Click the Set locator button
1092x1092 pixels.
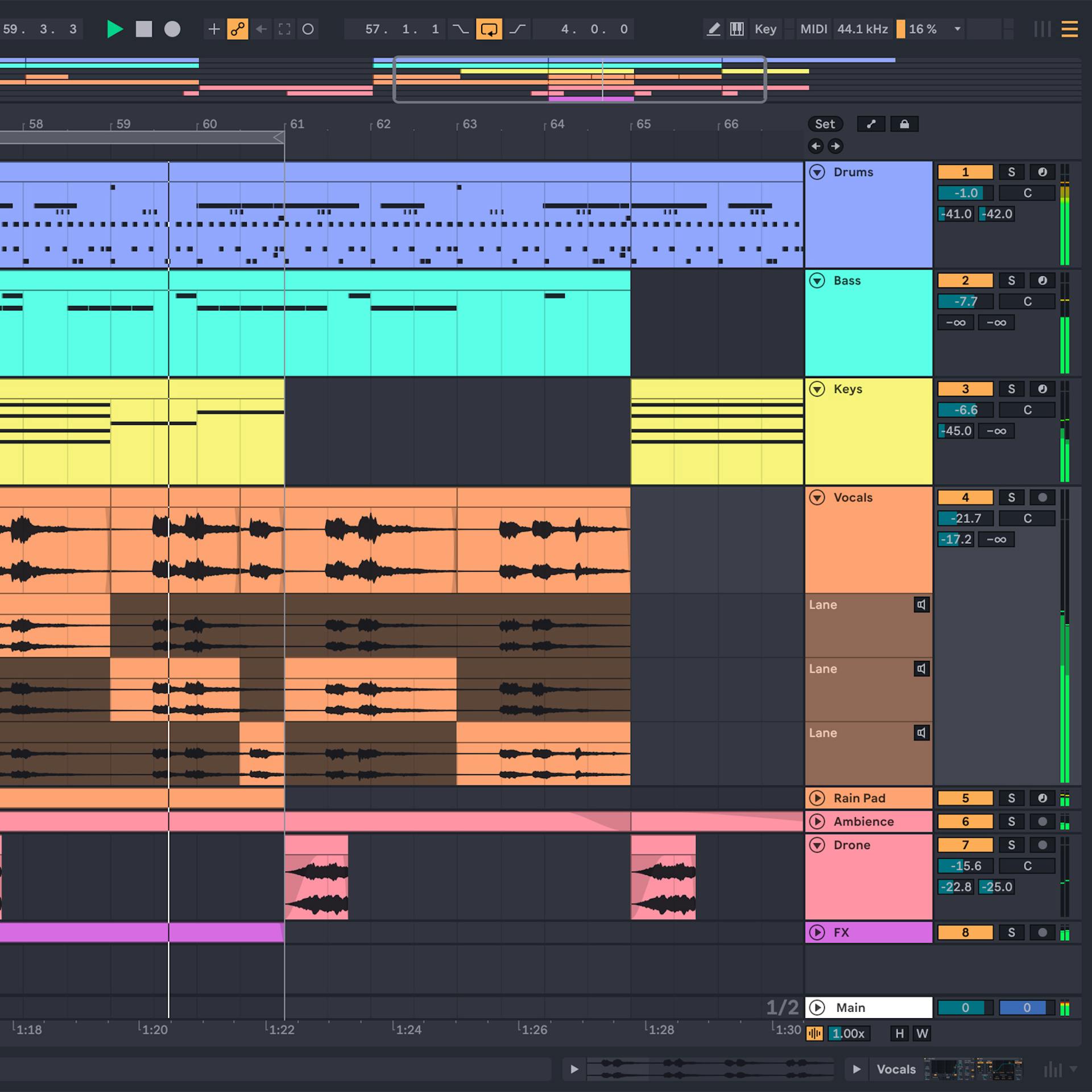click(825, 124)
